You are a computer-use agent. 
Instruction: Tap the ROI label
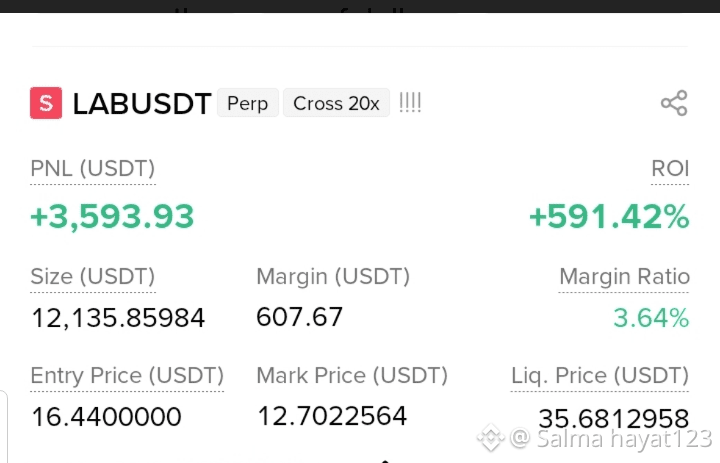coord(670,169)
